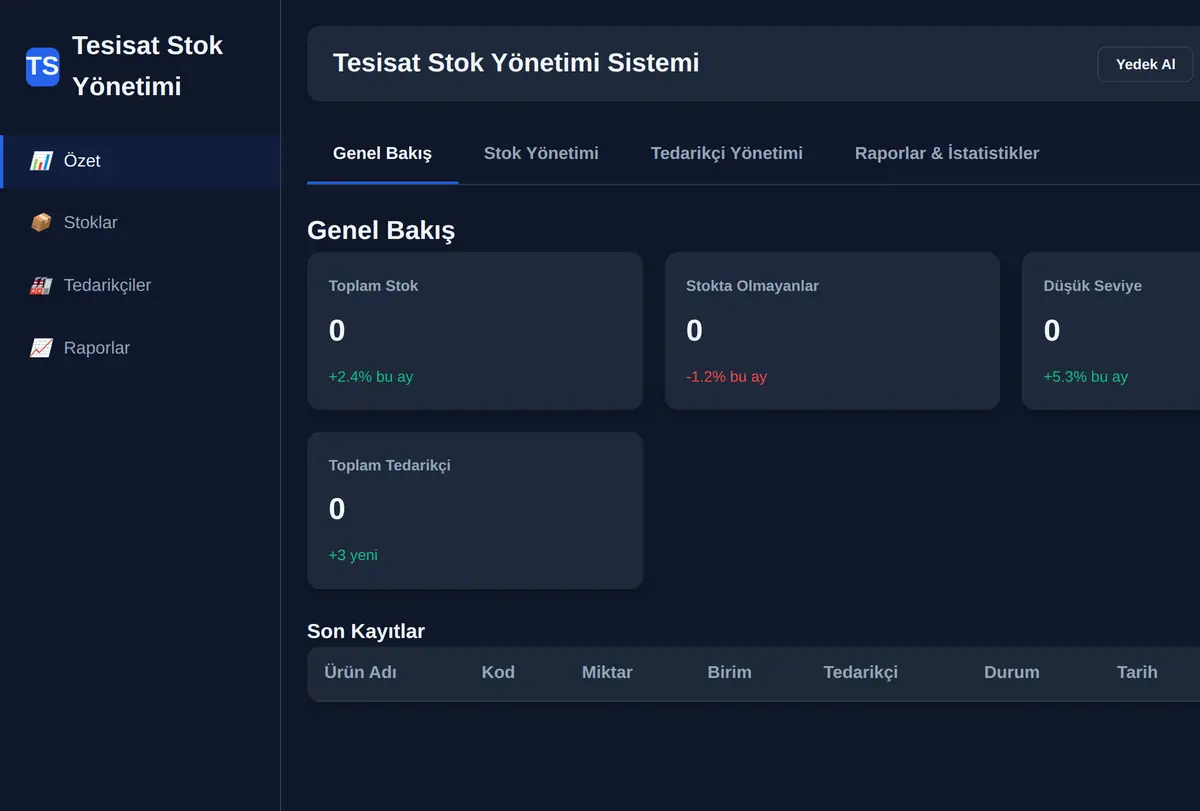The height and width of the screenshot is (811, 1200).
Task: Click the Tedarikçiler factory icon
Action: [41, 286]
